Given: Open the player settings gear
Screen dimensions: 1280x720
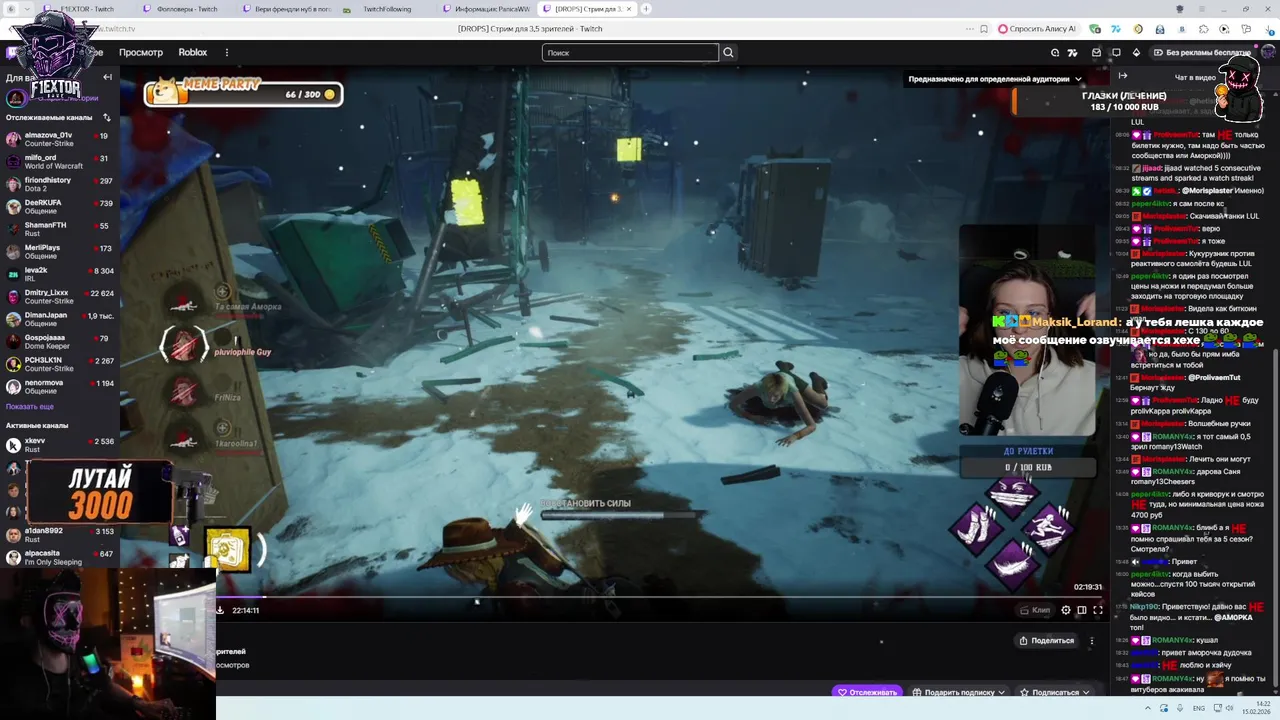Looking at the screenshot, I should point(1066,610).
